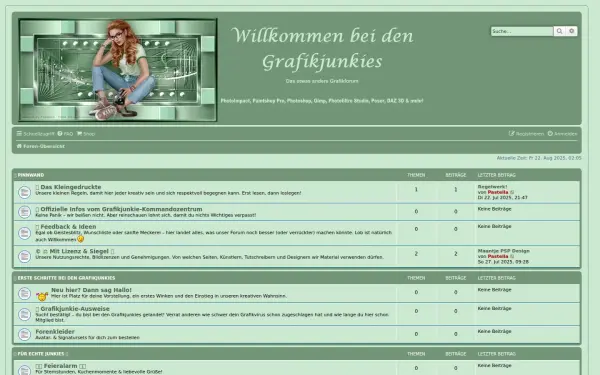Open last post Maantje PSP Design
The width and height of the screenshot is (600, 375).
pyautogui.click(x=504, y=251)
